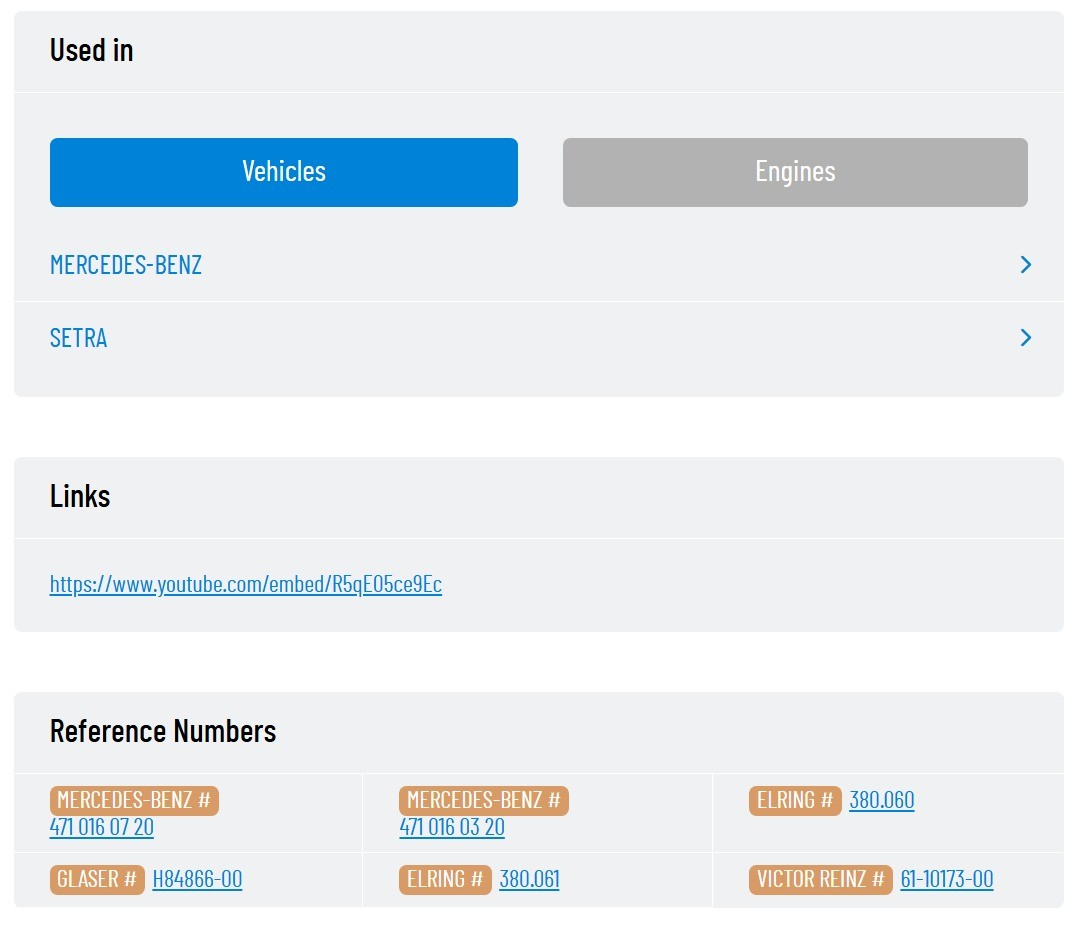Viewport: 1075px width, 925px height.
Task: Open reference number 471 016 03 20
Action: (x=452, y=827)
